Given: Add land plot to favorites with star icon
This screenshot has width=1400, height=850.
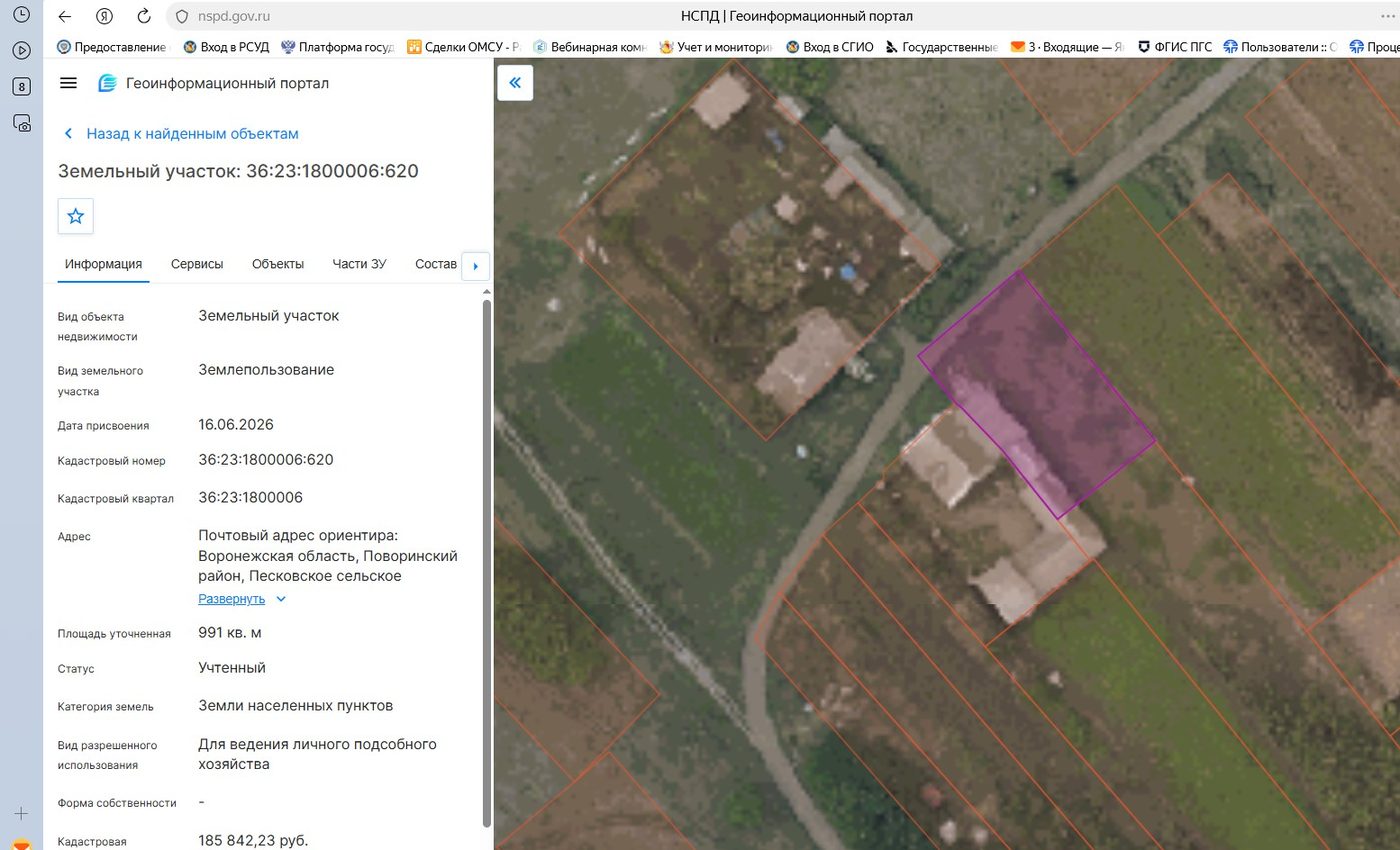Looking at the screenshot, I should tap(76, 216).
